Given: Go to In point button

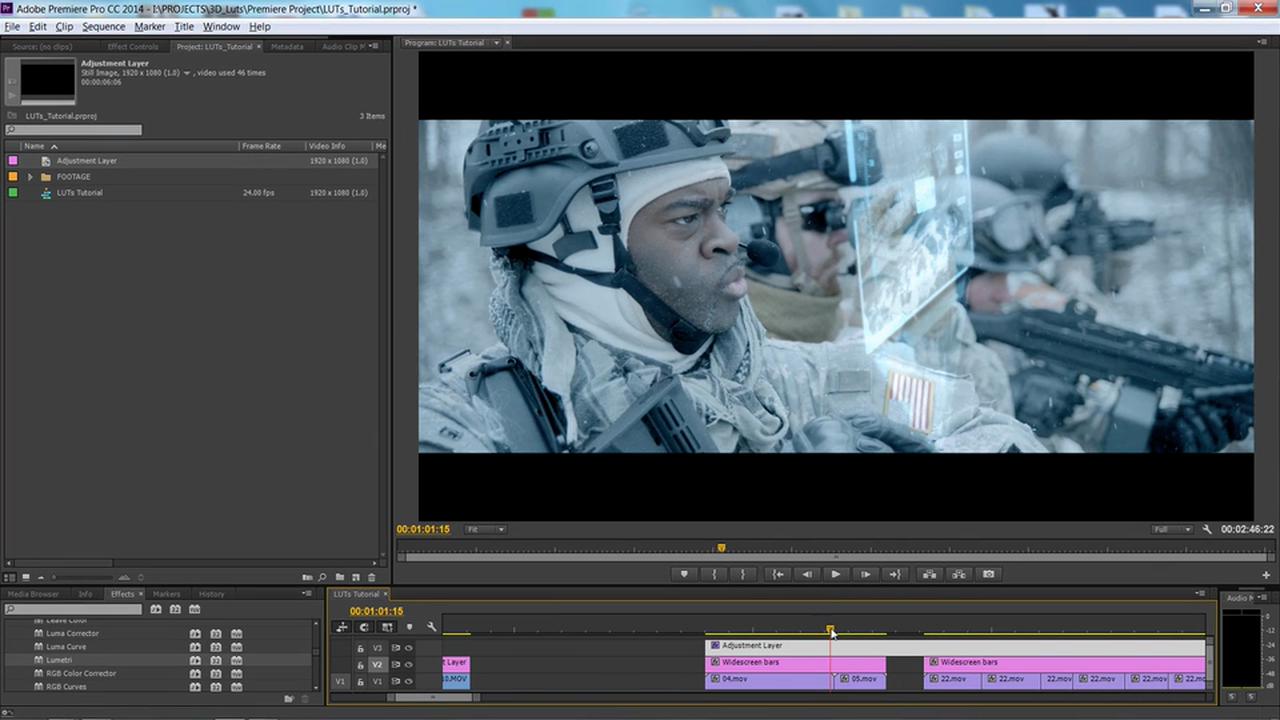Looking at the screenshot, I should coord(778,574).
